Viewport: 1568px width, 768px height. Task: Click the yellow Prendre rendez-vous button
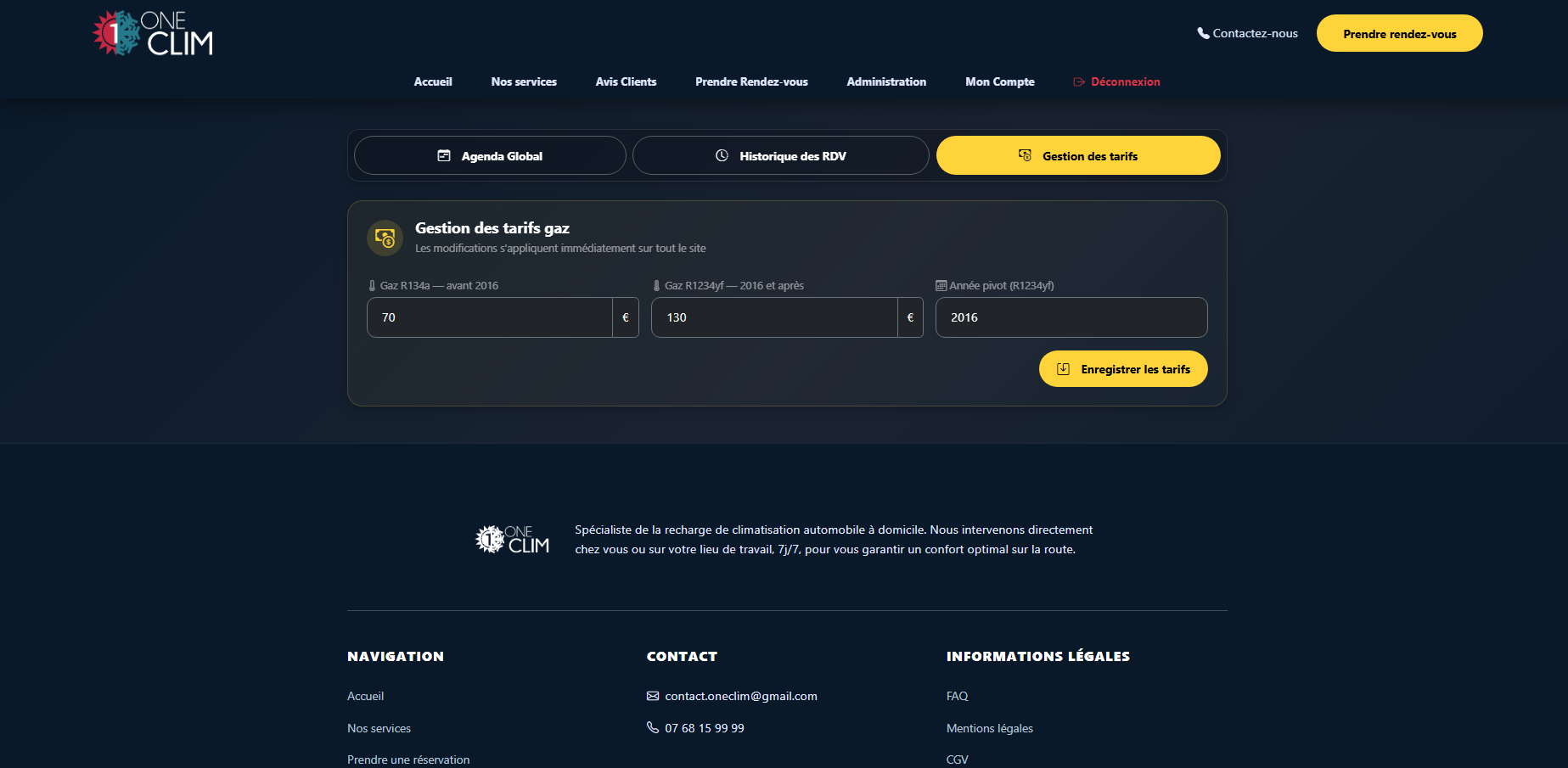(x=1399, y=33)
